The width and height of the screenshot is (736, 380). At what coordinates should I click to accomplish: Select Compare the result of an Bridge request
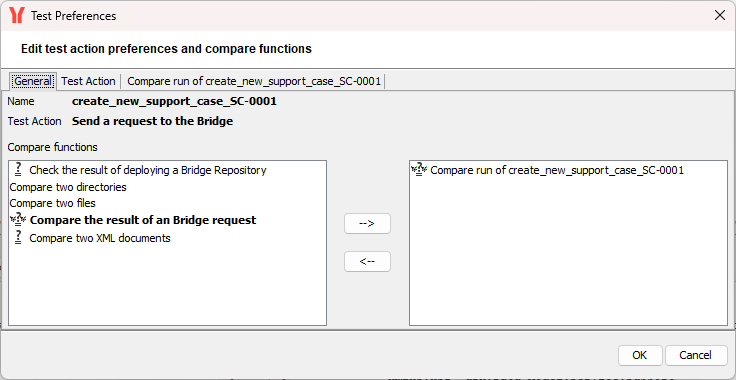coord(143,220)
